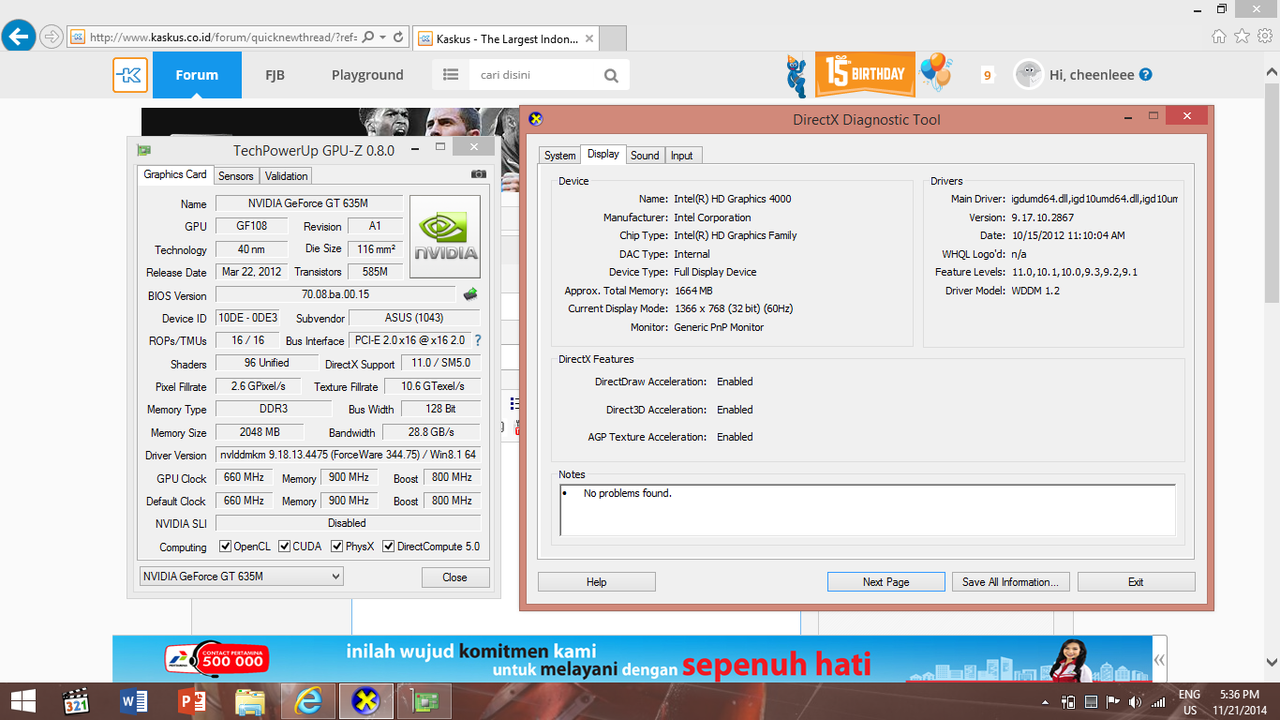Click the Close button in GPU-Z
This screenshot has width=1280, height=720.
coord(455,577)
